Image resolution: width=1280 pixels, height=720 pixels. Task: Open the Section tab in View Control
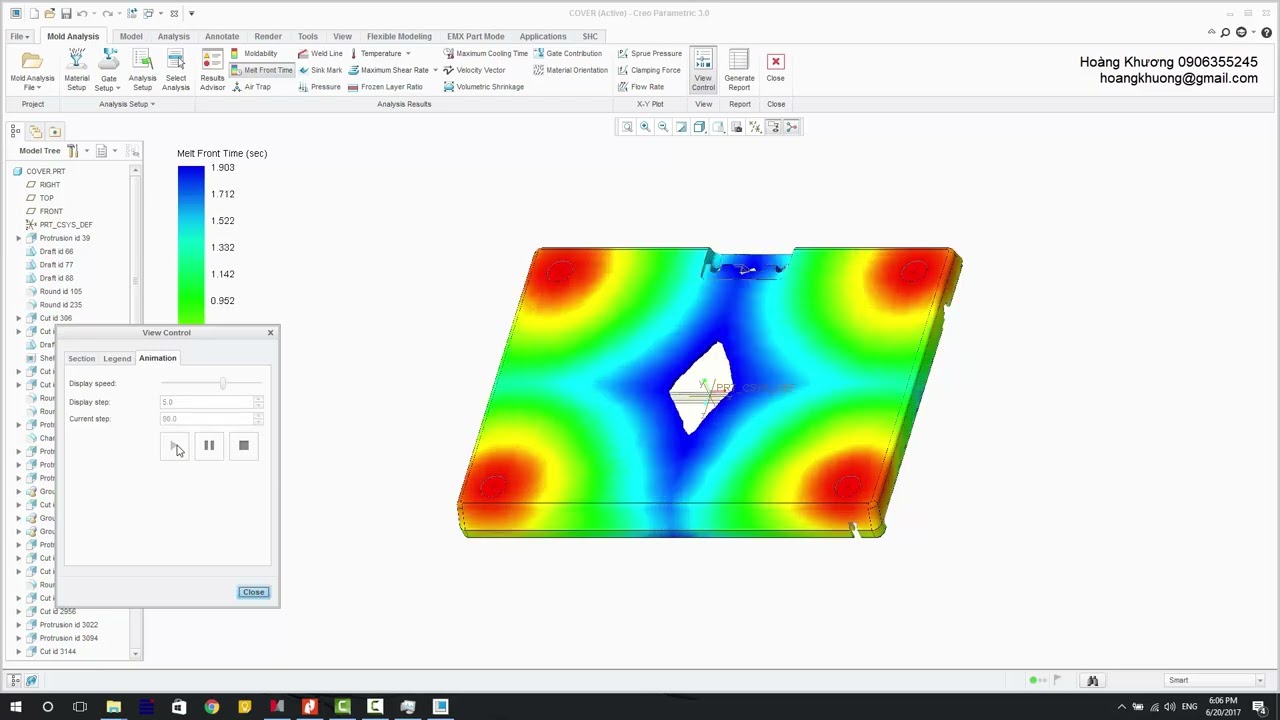[x=82, y=358]
